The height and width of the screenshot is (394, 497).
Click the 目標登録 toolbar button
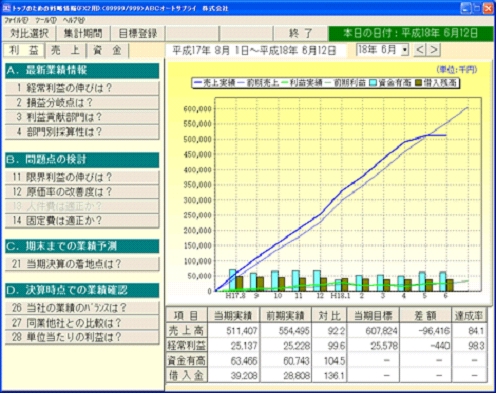[138, 33]
